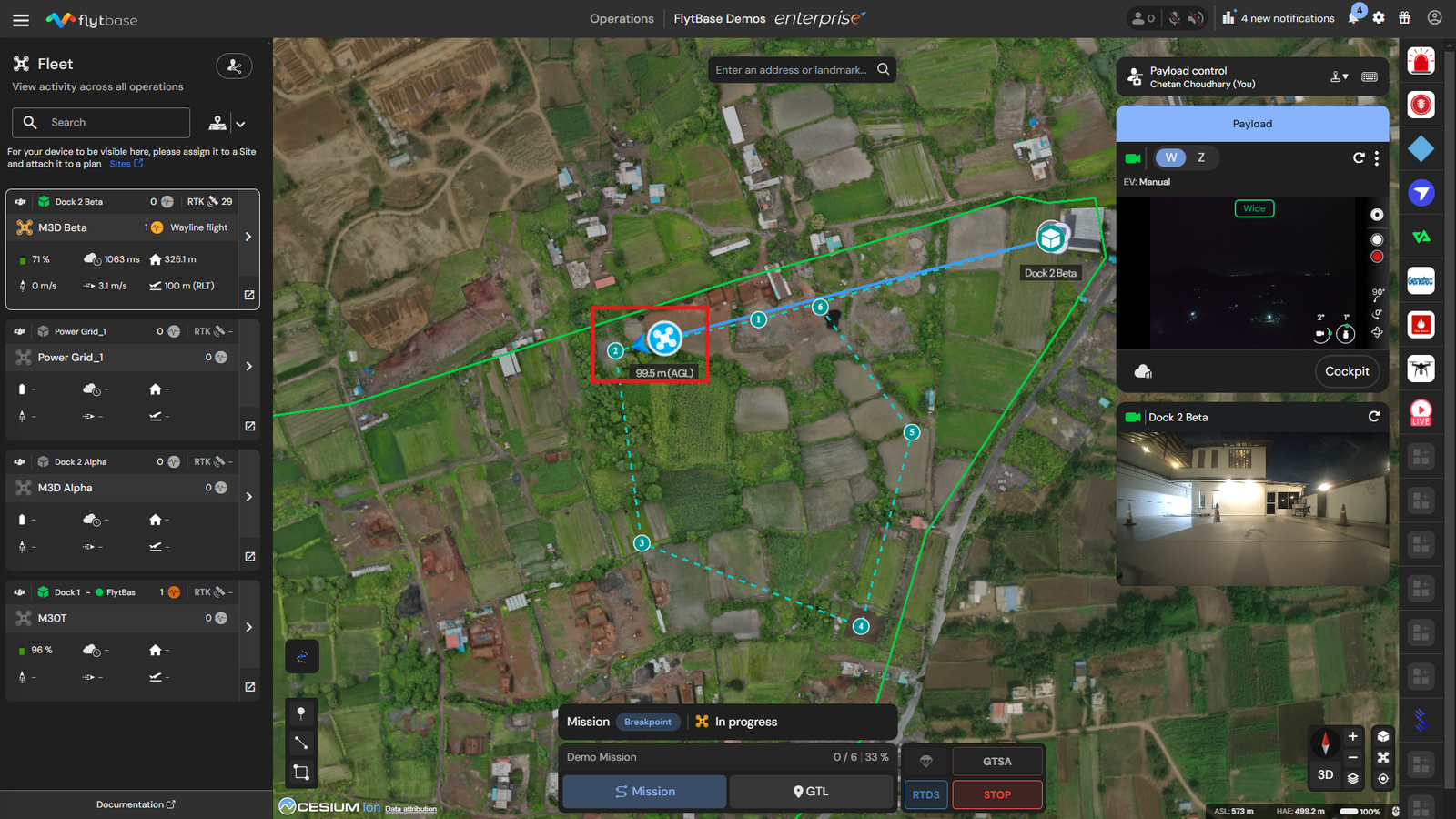
Task: Open the Fire alarm app
Action: (x=1421, y=325)
